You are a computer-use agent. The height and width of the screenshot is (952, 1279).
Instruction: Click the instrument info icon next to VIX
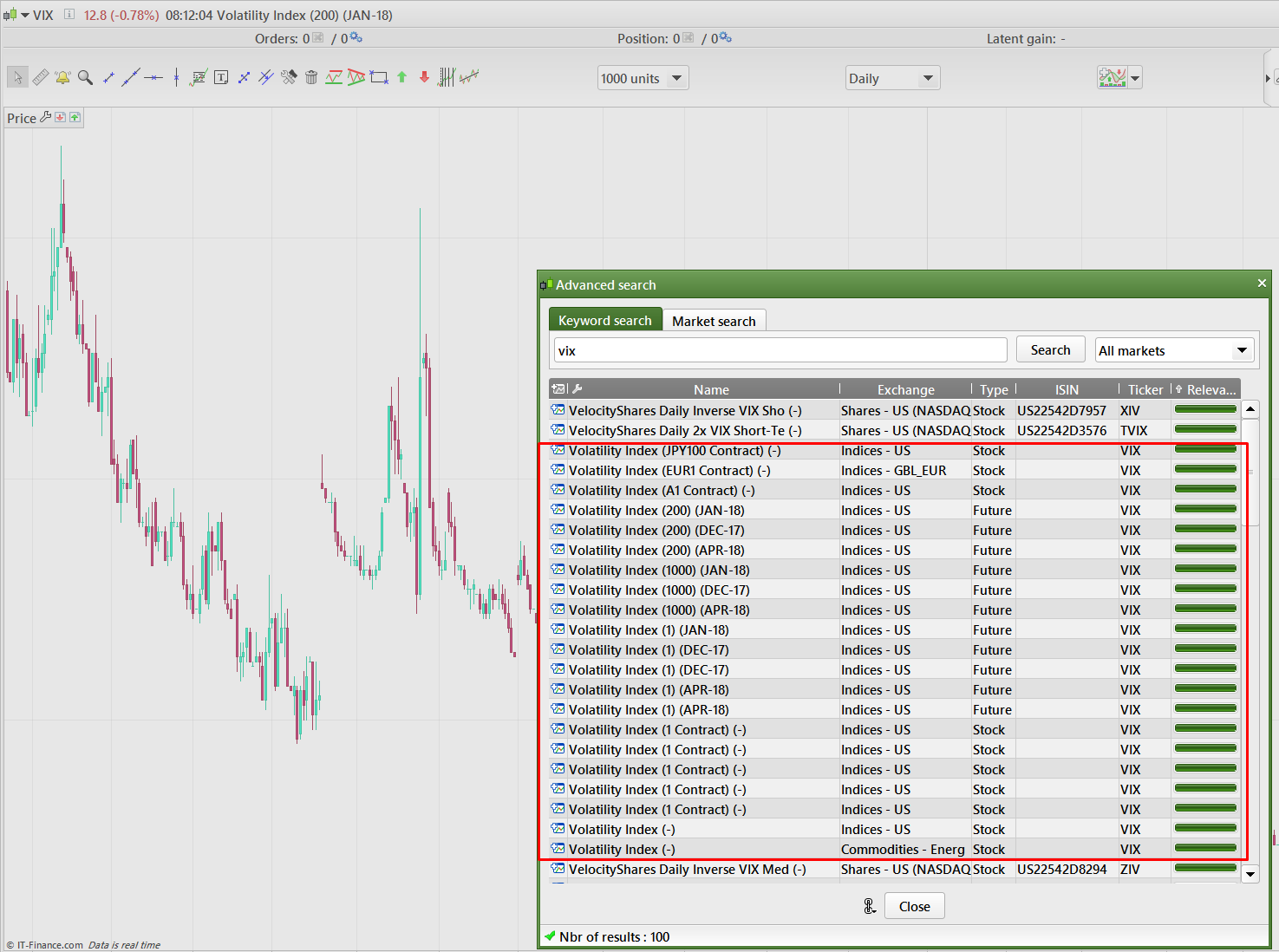click(x=69, y=15)
